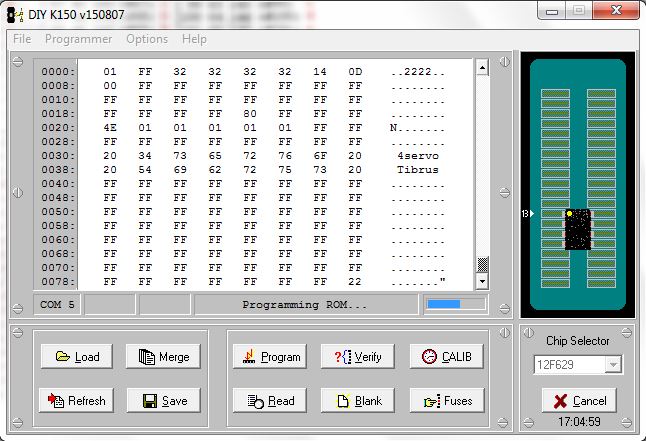646x441 pixels.
Task: Open the Chip Selector 12F629 dropdown
Action: click(x=612, y=366)
